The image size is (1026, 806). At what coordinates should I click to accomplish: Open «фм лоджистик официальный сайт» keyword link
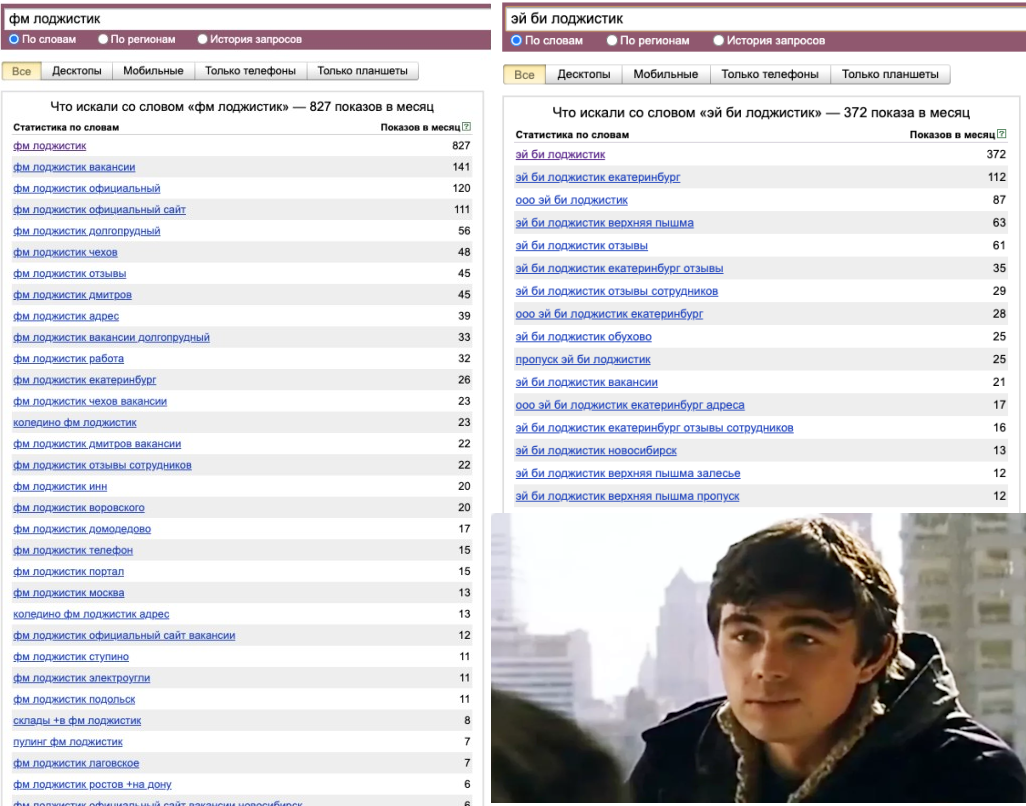coord(99,210)
